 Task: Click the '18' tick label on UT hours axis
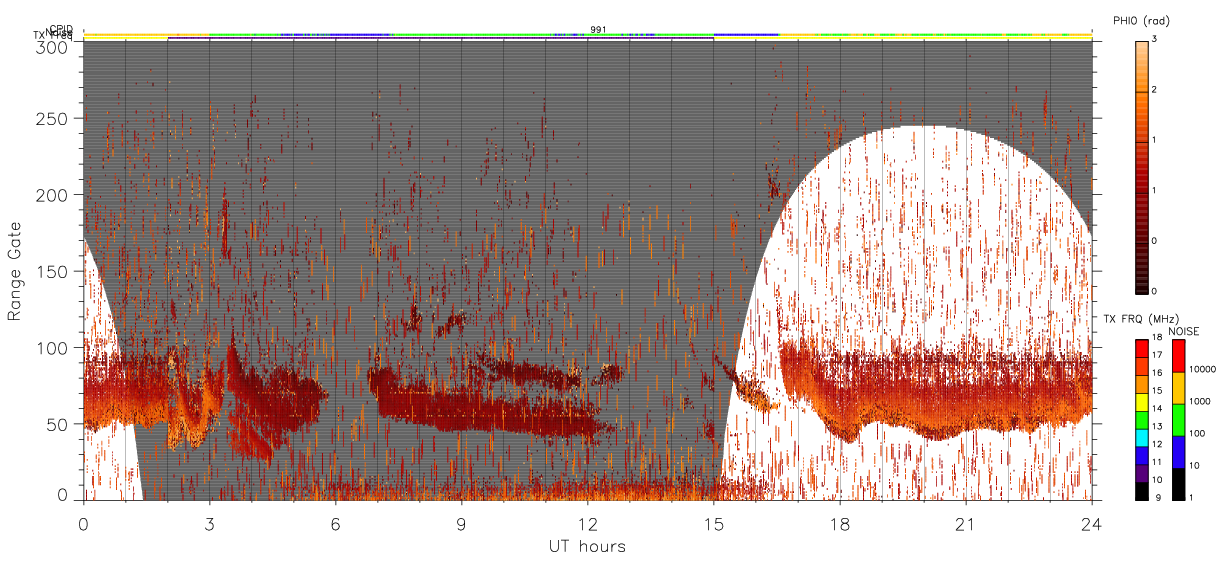click(x=840, y=524)
